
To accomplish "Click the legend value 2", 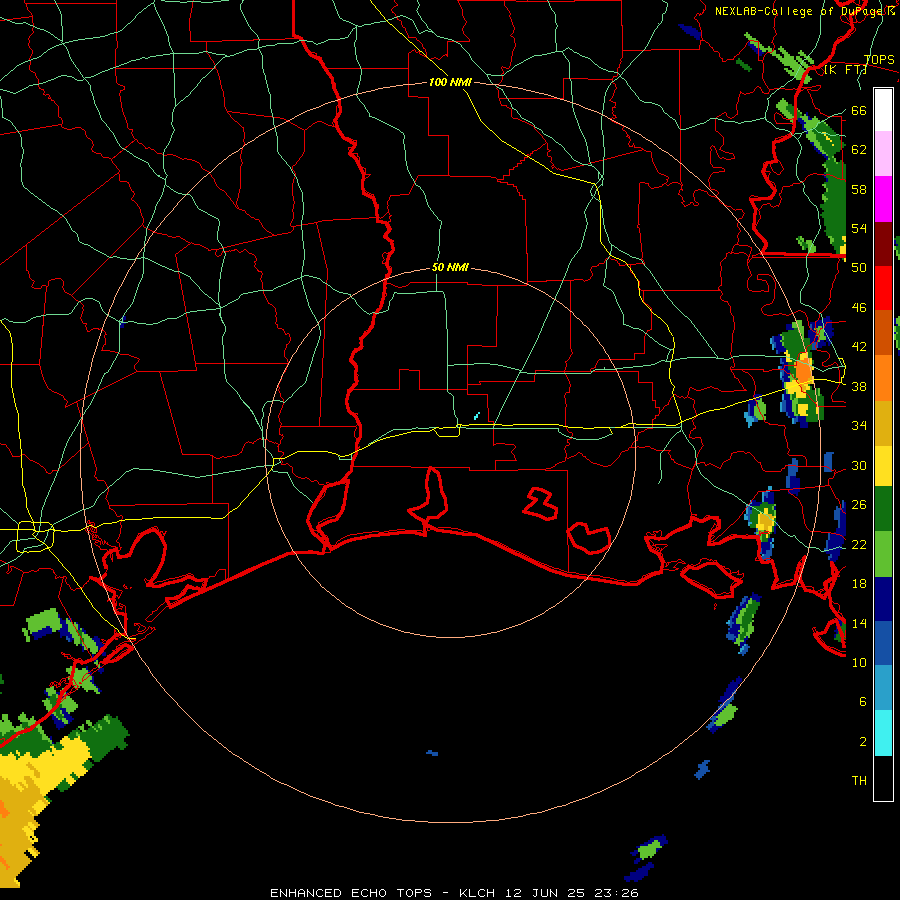I will 862,742.
